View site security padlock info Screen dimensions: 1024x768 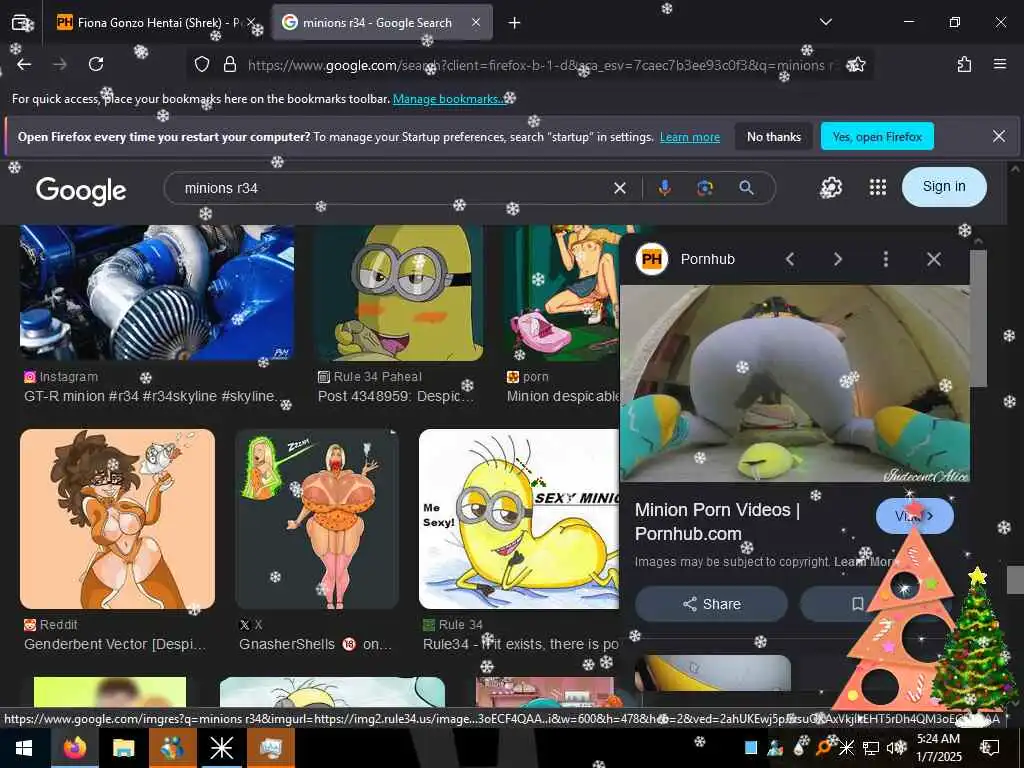click(229, 64)
